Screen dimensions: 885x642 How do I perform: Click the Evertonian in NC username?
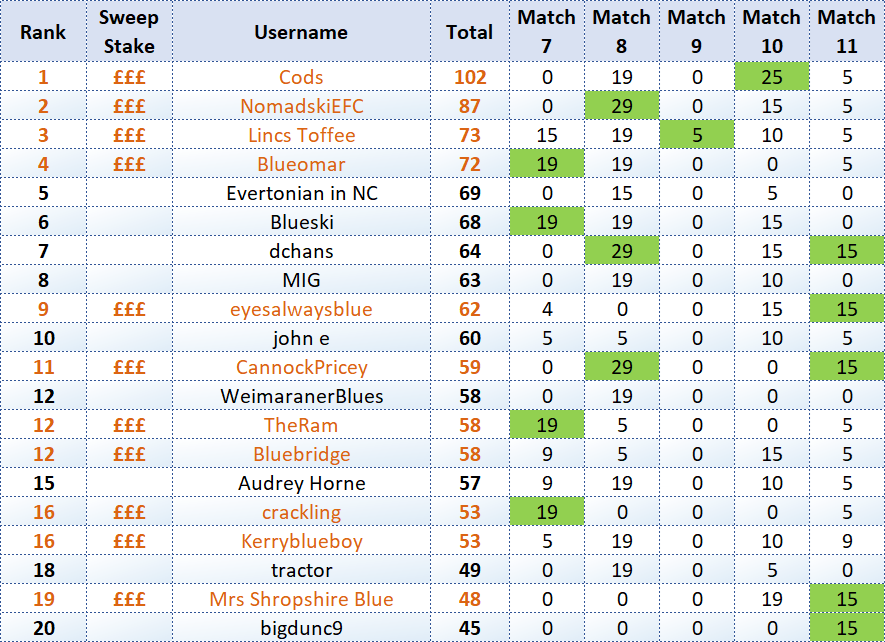(x=301, y=193)
